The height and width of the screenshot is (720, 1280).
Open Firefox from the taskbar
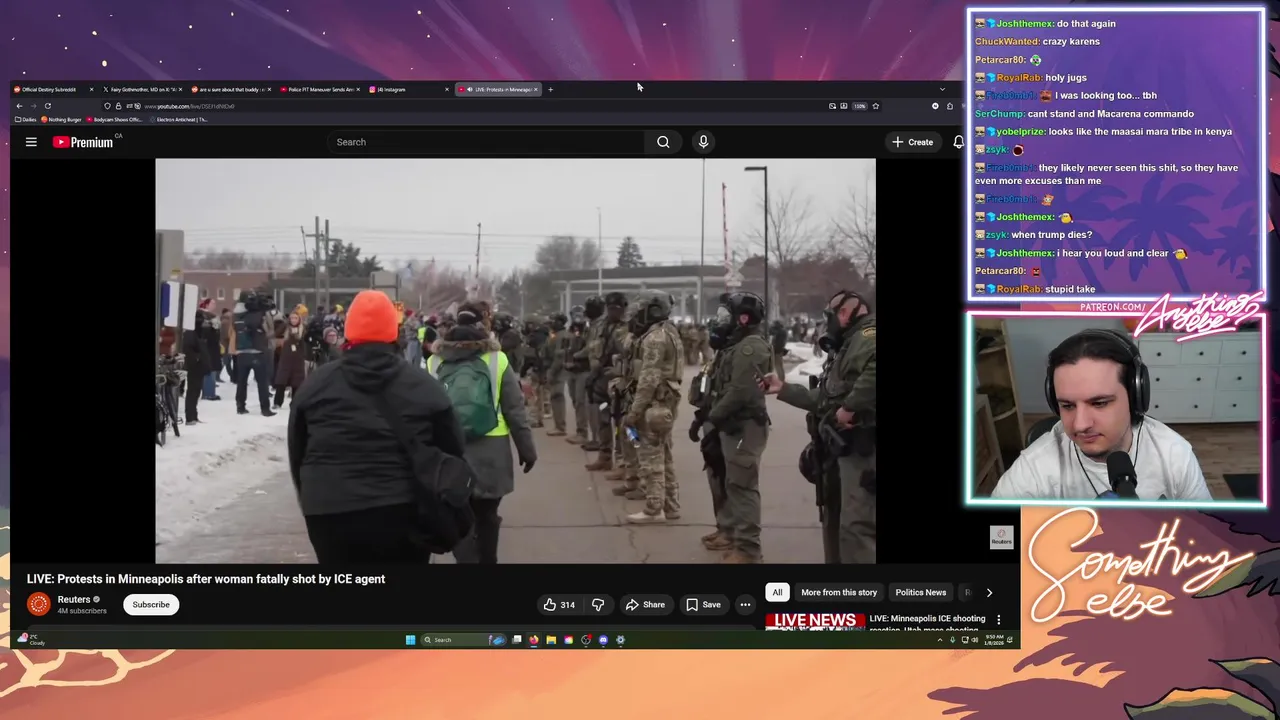(x=534, y=640)
